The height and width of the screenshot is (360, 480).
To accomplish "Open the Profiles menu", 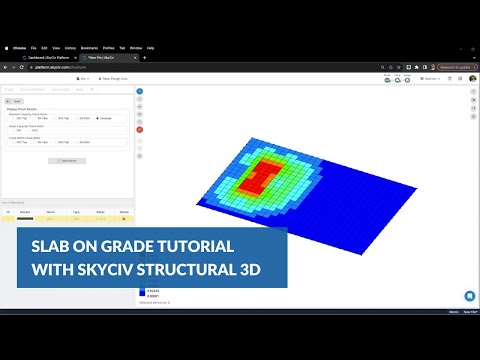I will pyautogui.click(x=109, y=48).
